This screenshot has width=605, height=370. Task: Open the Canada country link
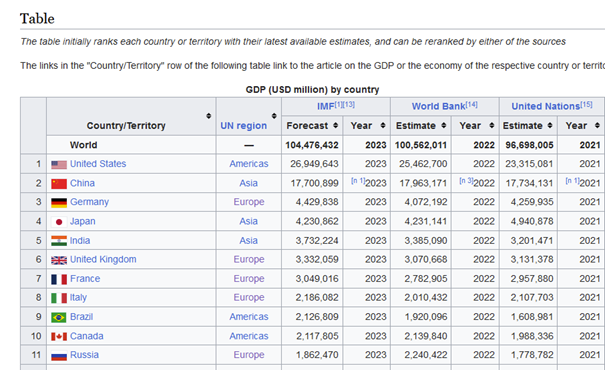[x=87, y=336]
